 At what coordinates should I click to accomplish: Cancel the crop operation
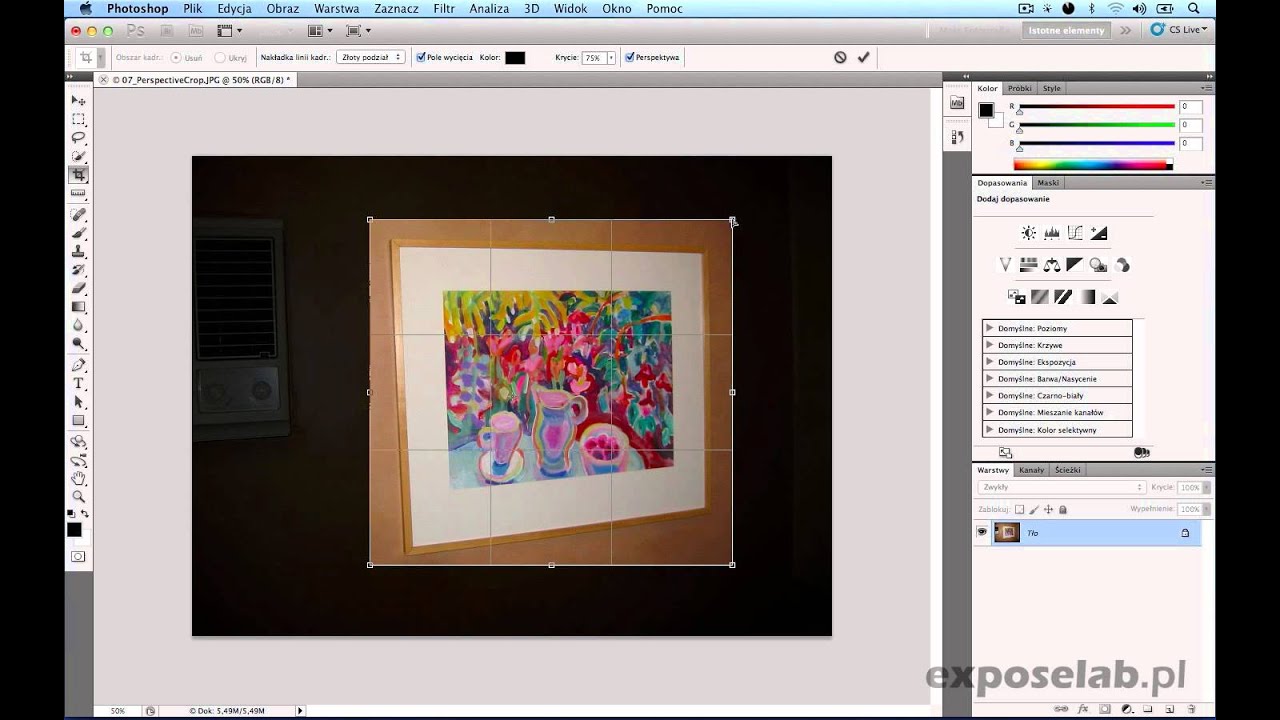(x=840, y=57)
